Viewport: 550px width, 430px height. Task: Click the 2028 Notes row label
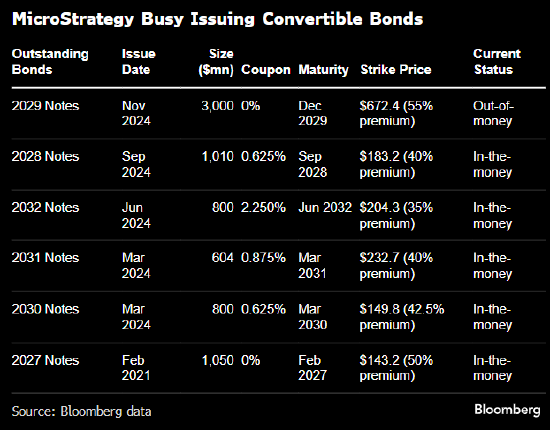pyautogui.click(x=45, y=156)
